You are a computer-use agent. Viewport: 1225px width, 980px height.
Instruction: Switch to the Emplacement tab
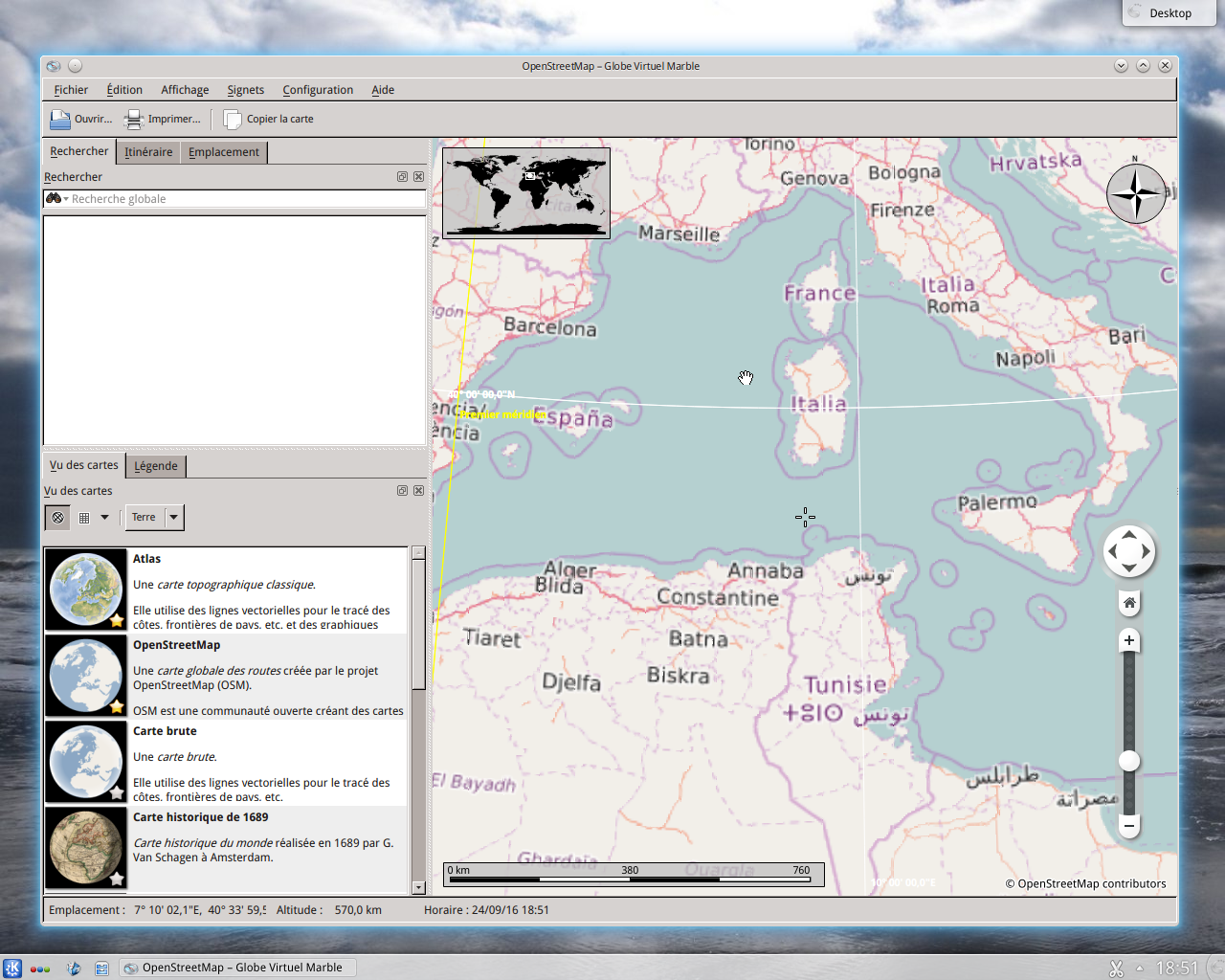coord(224,152)
